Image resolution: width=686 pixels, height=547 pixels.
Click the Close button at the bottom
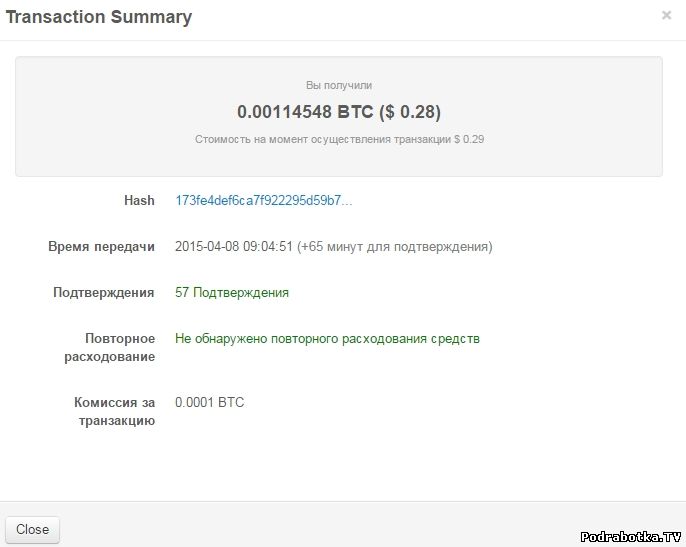(32, 529)
